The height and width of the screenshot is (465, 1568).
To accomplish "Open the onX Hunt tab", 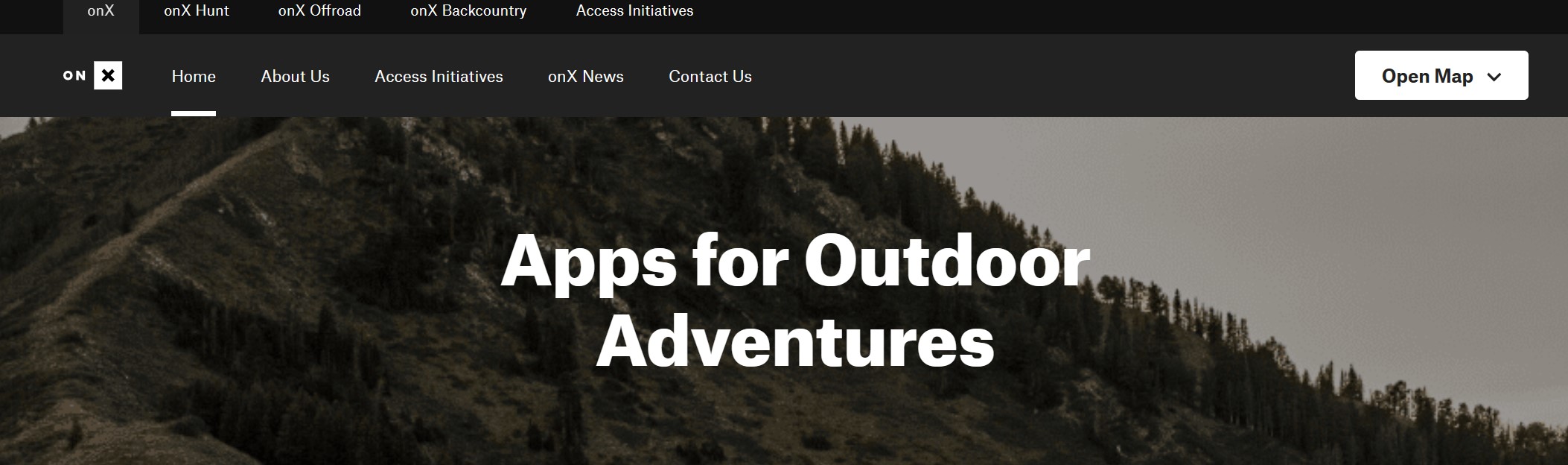I will coord(197,11).
